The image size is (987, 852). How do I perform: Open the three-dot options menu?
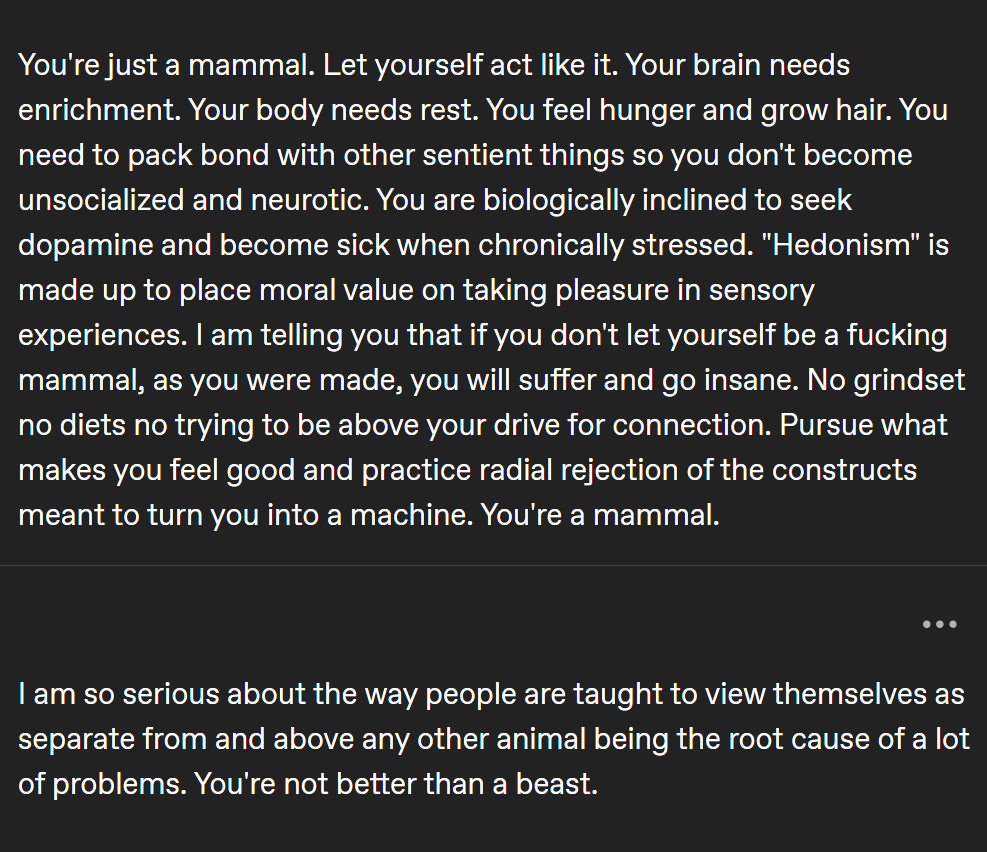(x=939, y=624)
